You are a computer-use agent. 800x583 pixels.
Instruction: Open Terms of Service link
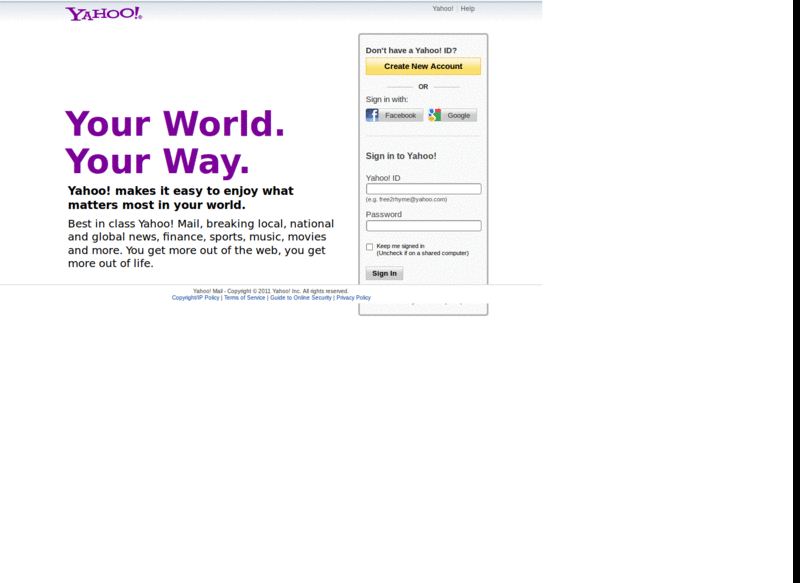click(x=244, y=298)
